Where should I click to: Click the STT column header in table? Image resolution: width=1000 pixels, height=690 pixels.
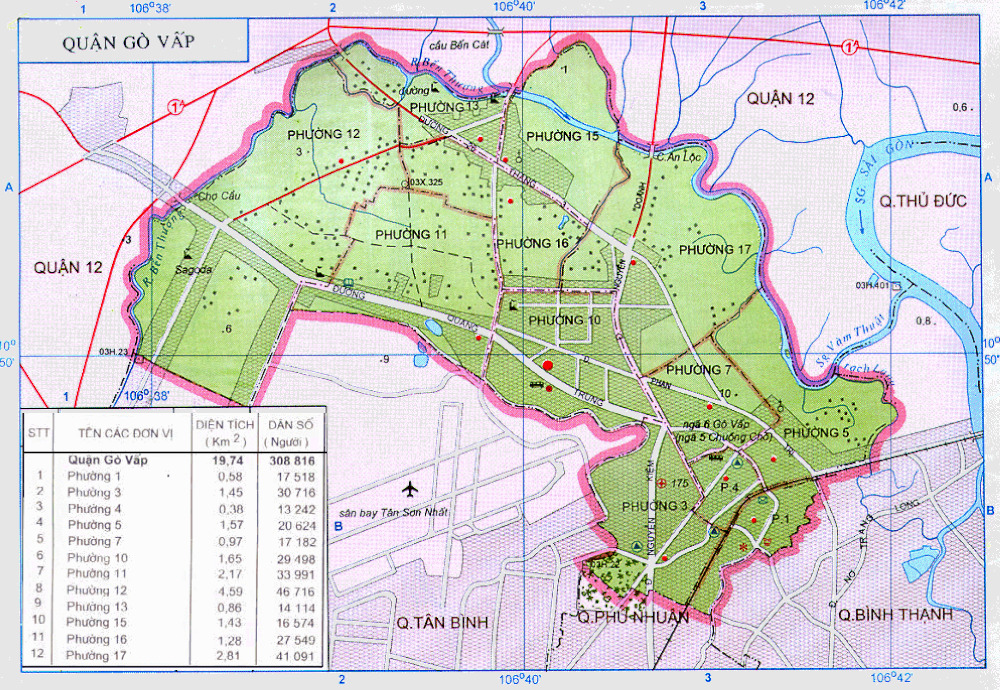point(38,433)
